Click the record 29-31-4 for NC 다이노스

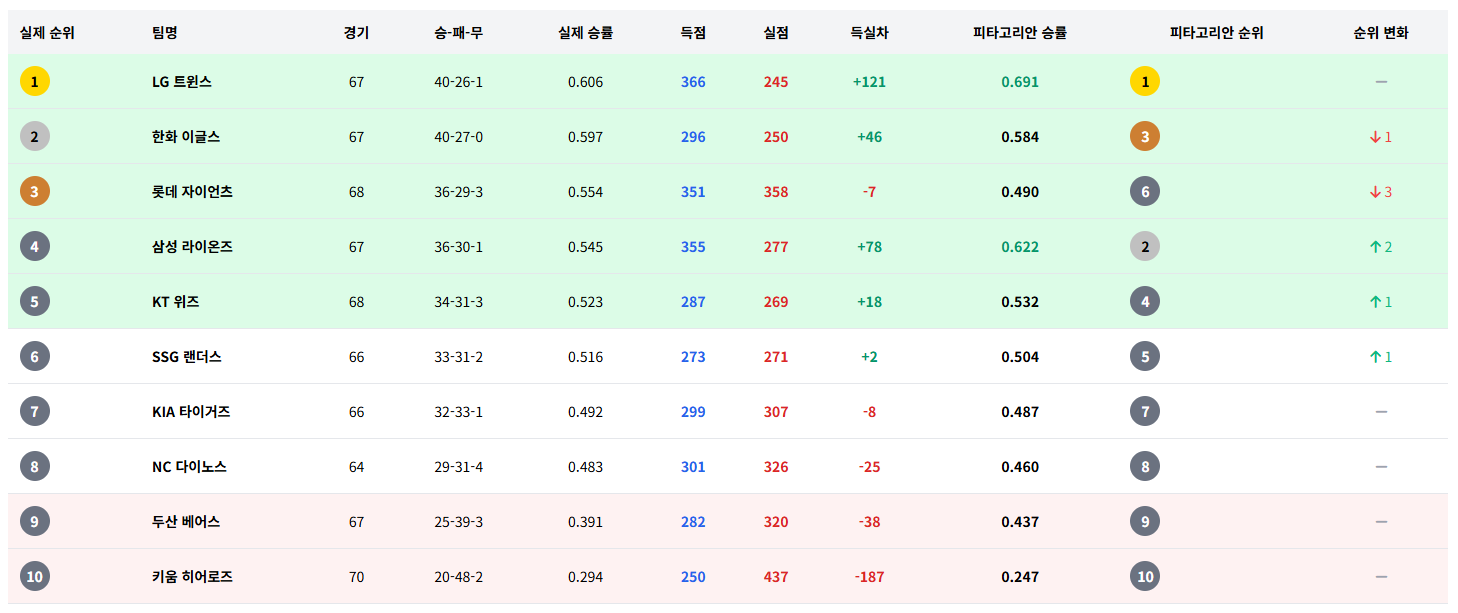459,467
